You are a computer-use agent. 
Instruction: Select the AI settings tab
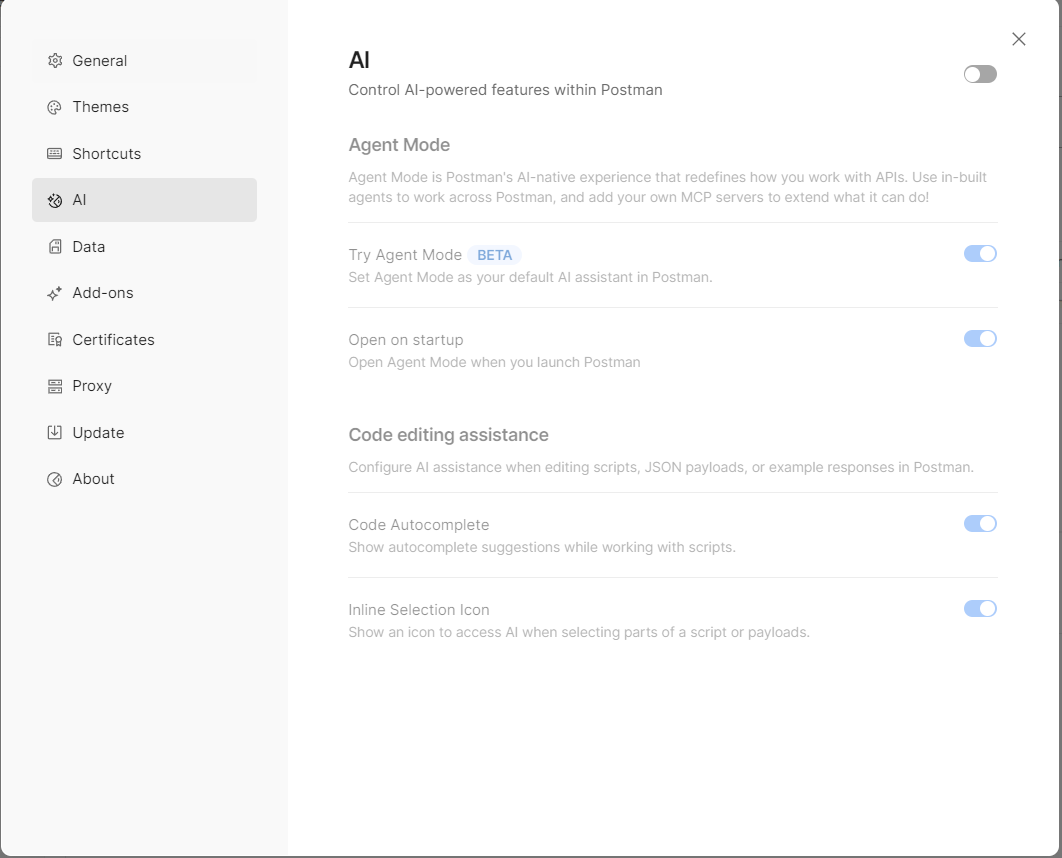click(x=144, y=200)
